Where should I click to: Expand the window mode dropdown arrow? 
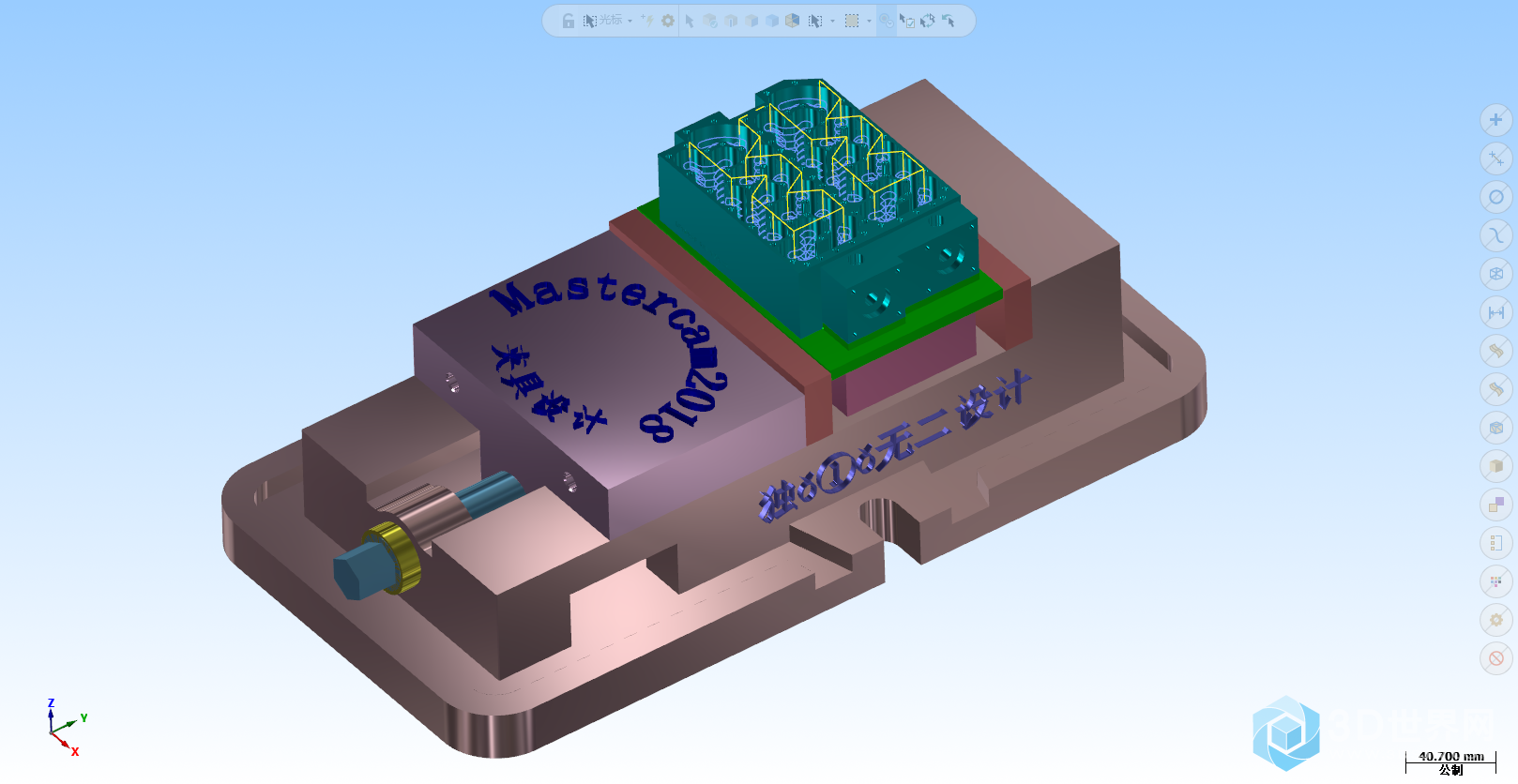click(x=869, y=21)
